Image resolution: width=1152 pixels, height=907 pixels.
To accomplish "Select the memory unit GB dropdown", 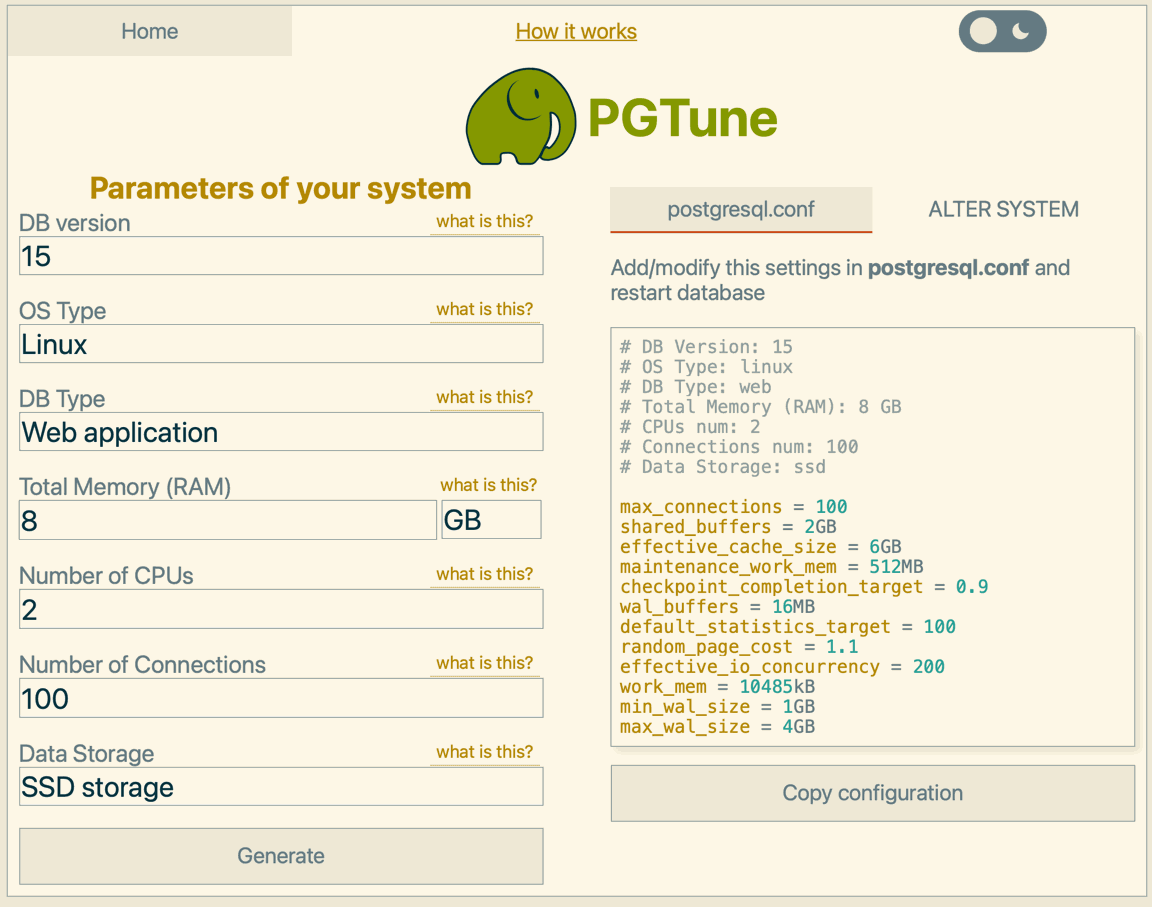I will click(491, 520).
